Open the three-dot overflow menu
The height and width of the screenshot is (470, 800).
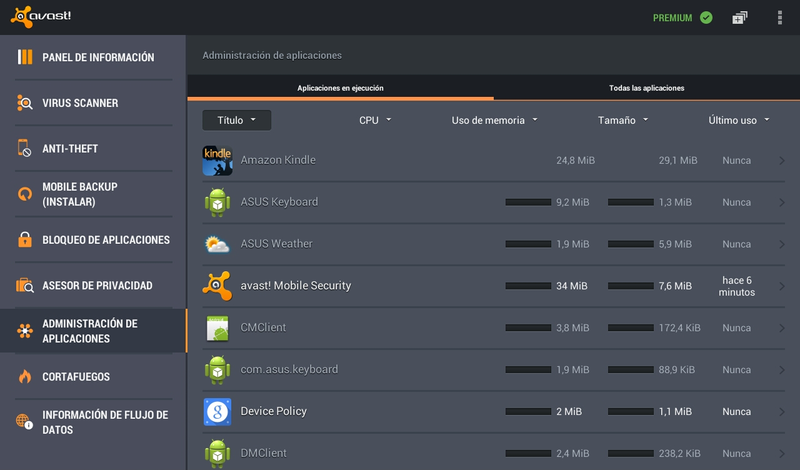tap(780, 18)
